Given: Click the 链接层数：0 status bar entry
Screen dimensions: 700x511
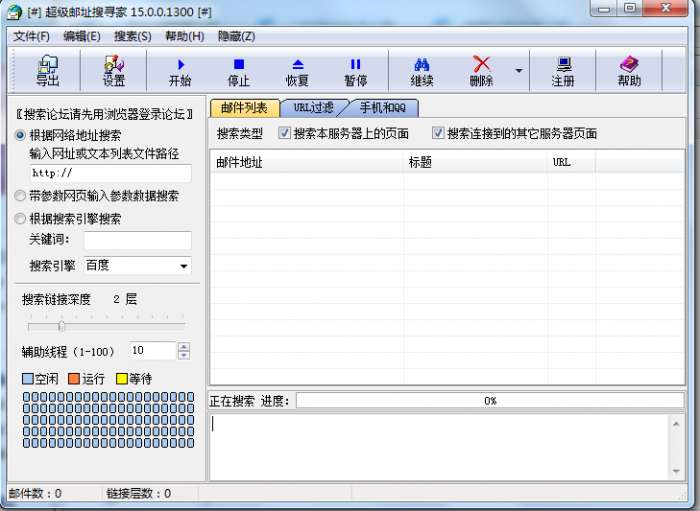Looking at the screenshot, I should pos(139,493).
